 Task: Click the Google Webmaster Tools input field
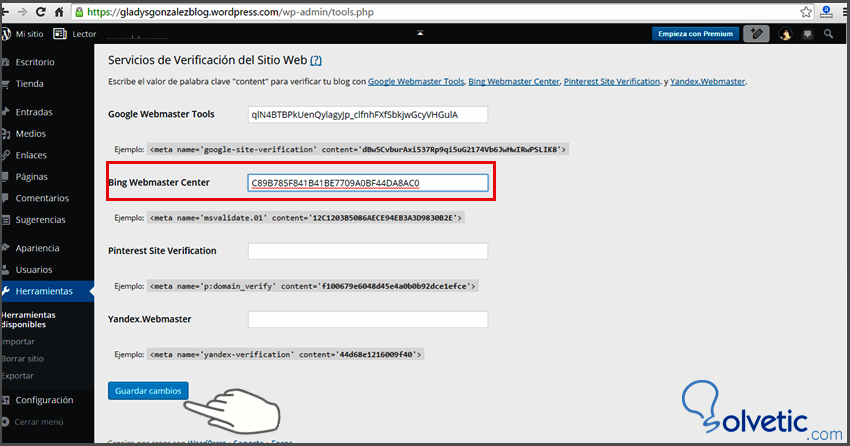point(368,114)
